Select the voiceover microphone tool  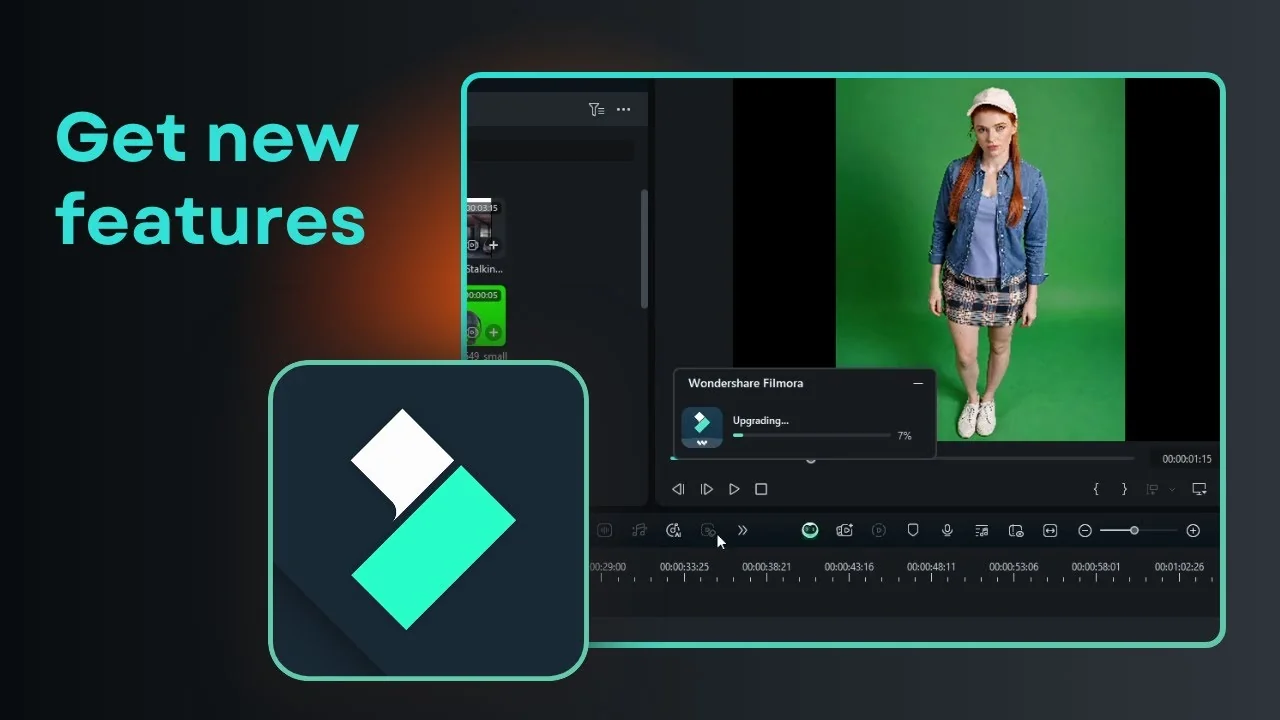947,530
